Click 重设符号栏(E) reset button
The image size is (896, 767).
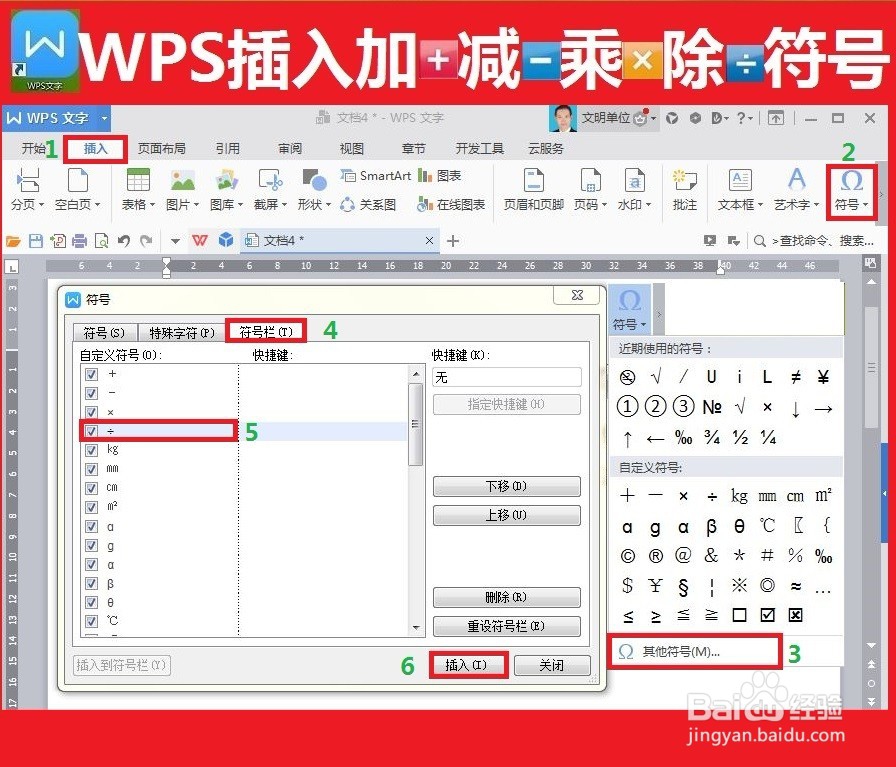point(507,626)
